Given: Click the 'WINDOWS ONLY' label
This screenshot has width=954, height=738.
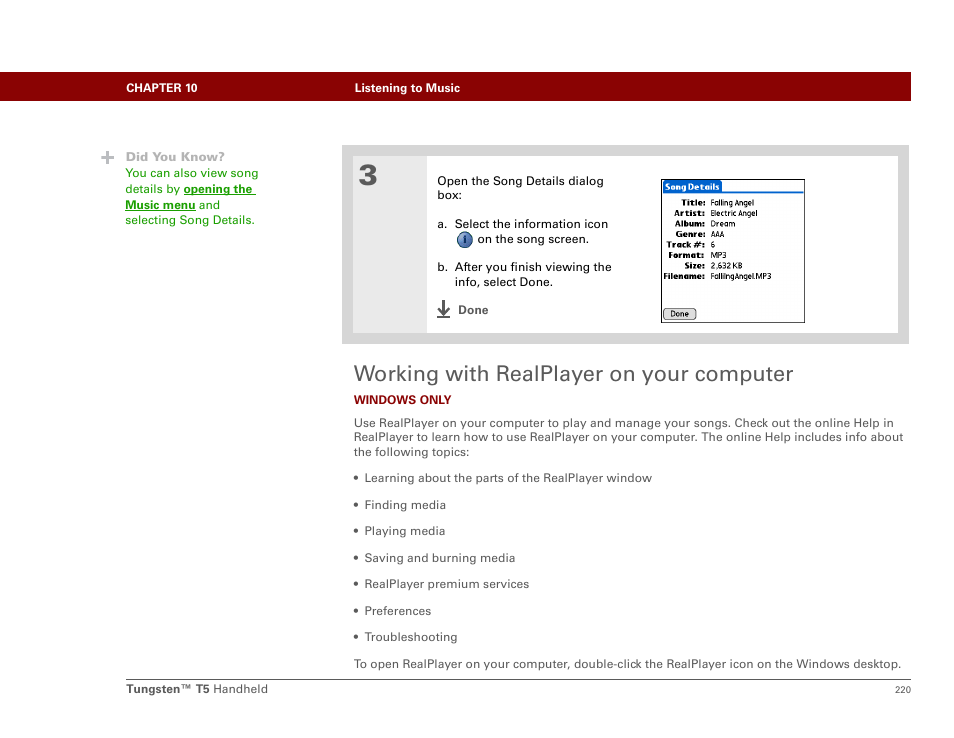Looking at the screenshot, I should point(402,400).
